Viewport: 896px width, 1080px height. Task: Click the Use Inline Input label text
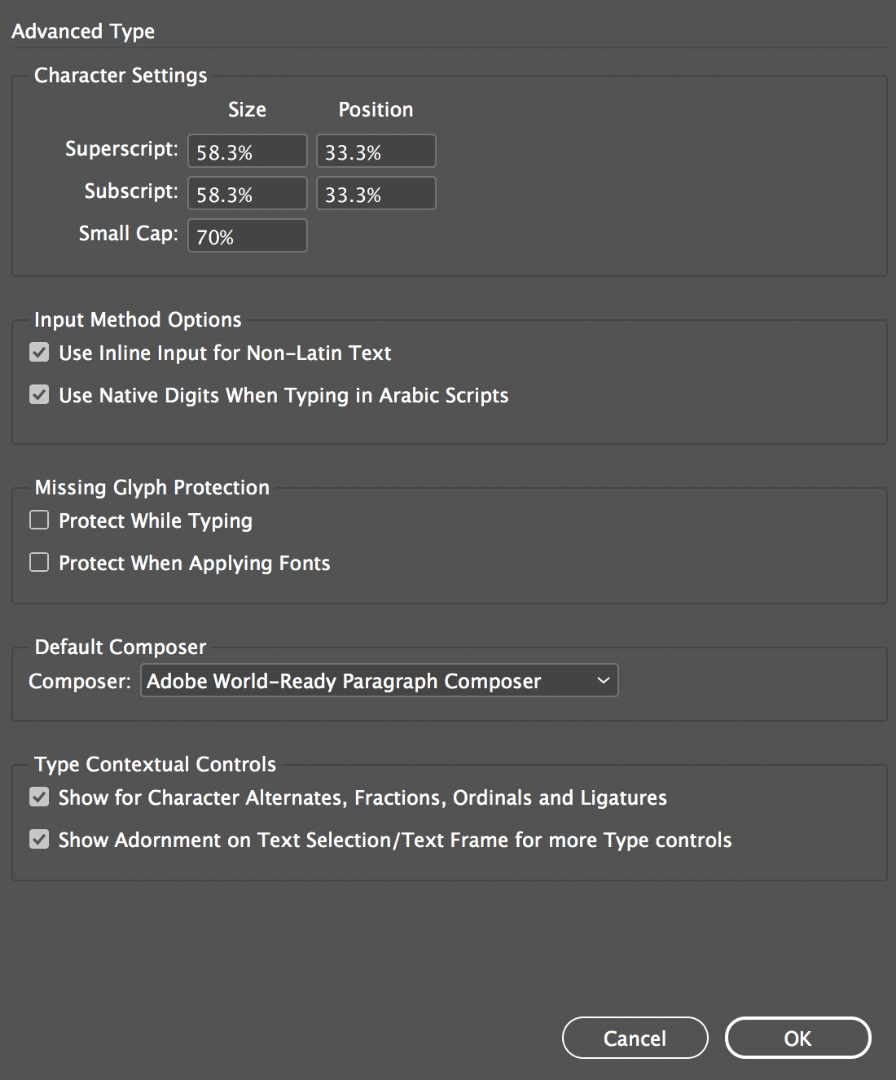[x=225, y=353]
